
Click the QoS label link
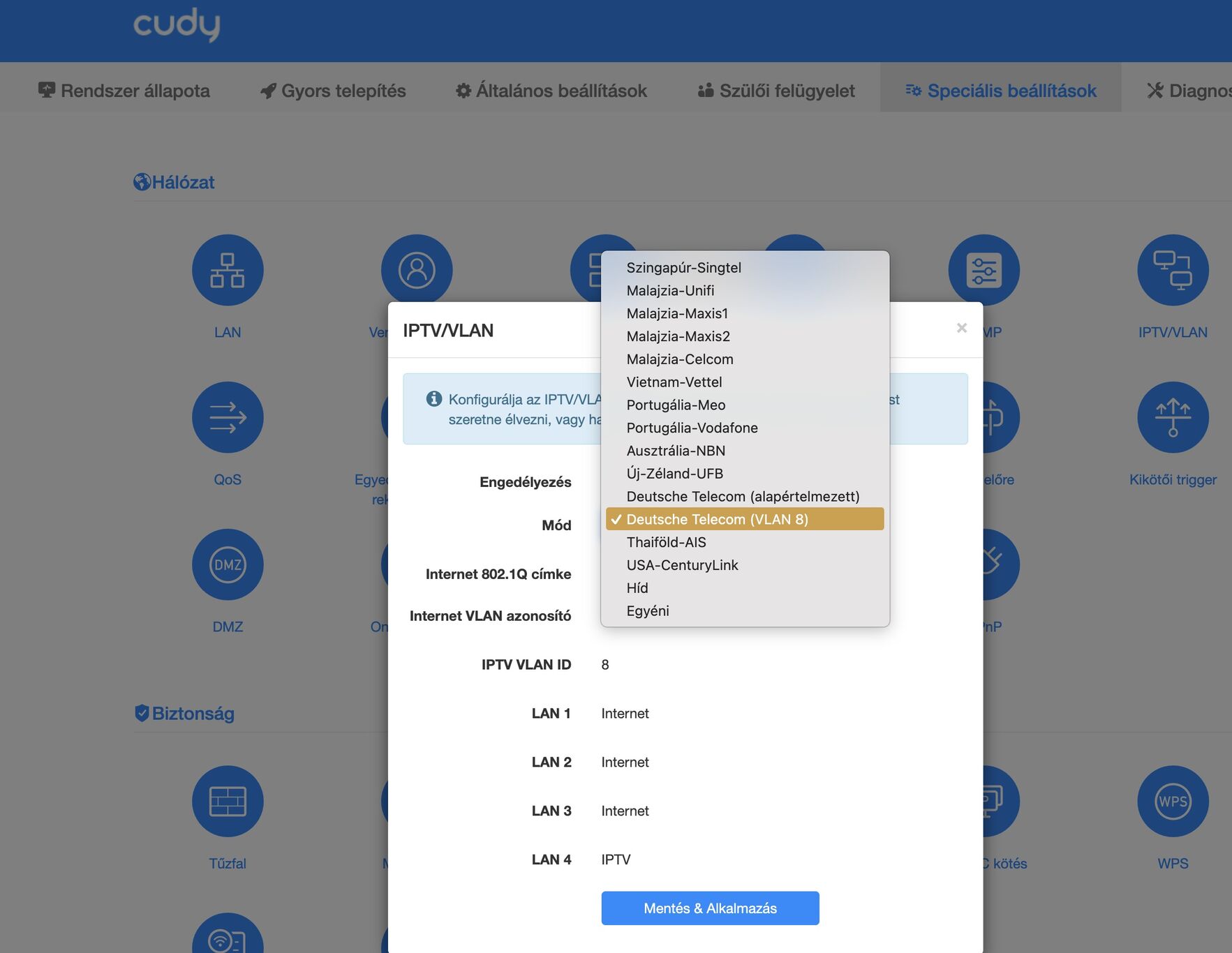228,479
